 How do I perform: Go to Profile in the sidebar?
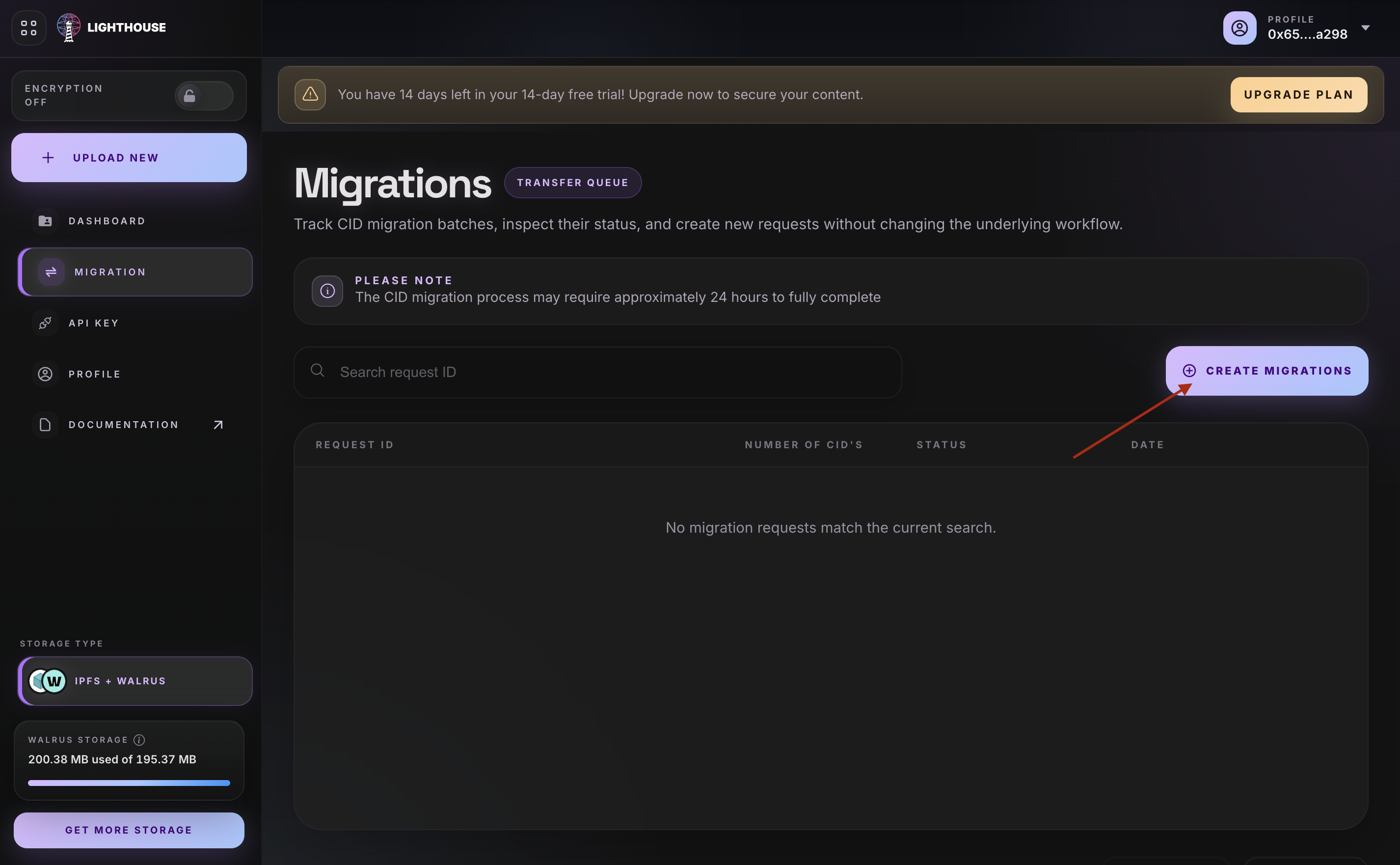pos(135,374)
